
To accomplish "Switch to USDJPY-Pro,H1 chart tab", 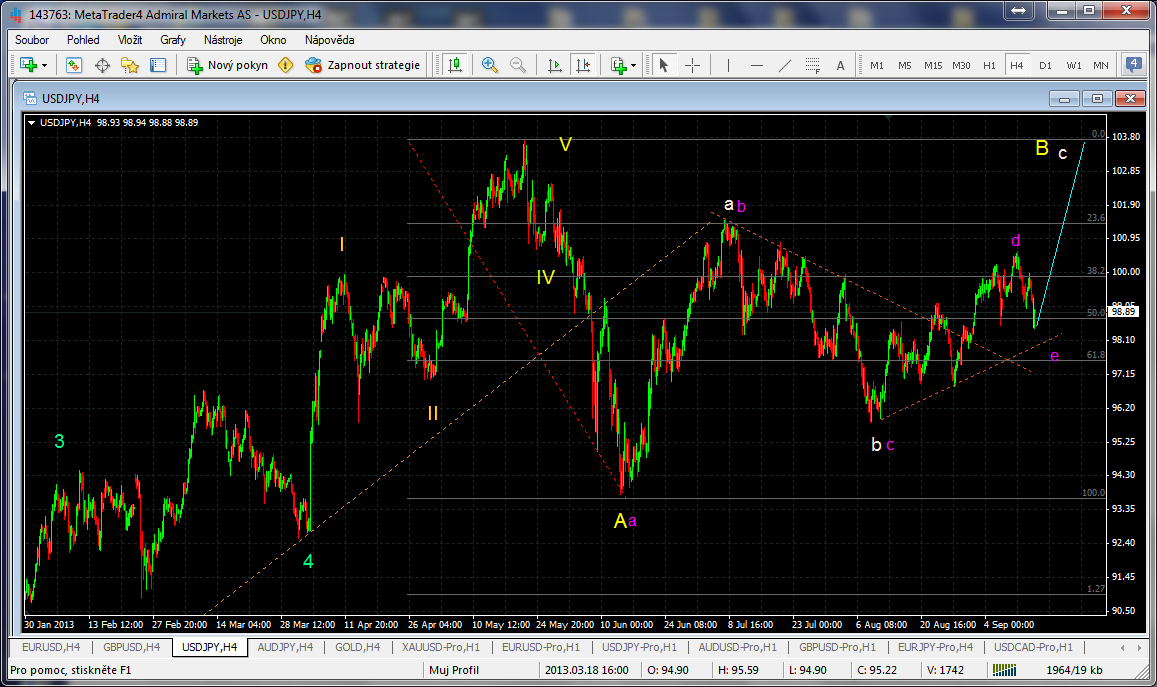I will [x=639, y=647].
